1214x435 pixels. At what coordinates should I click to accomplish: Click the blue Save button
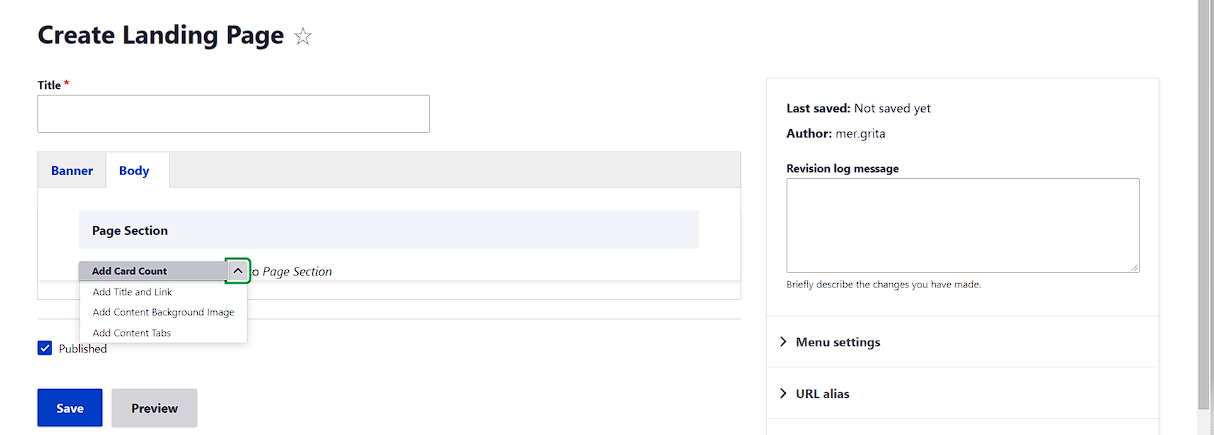point(70,408)
